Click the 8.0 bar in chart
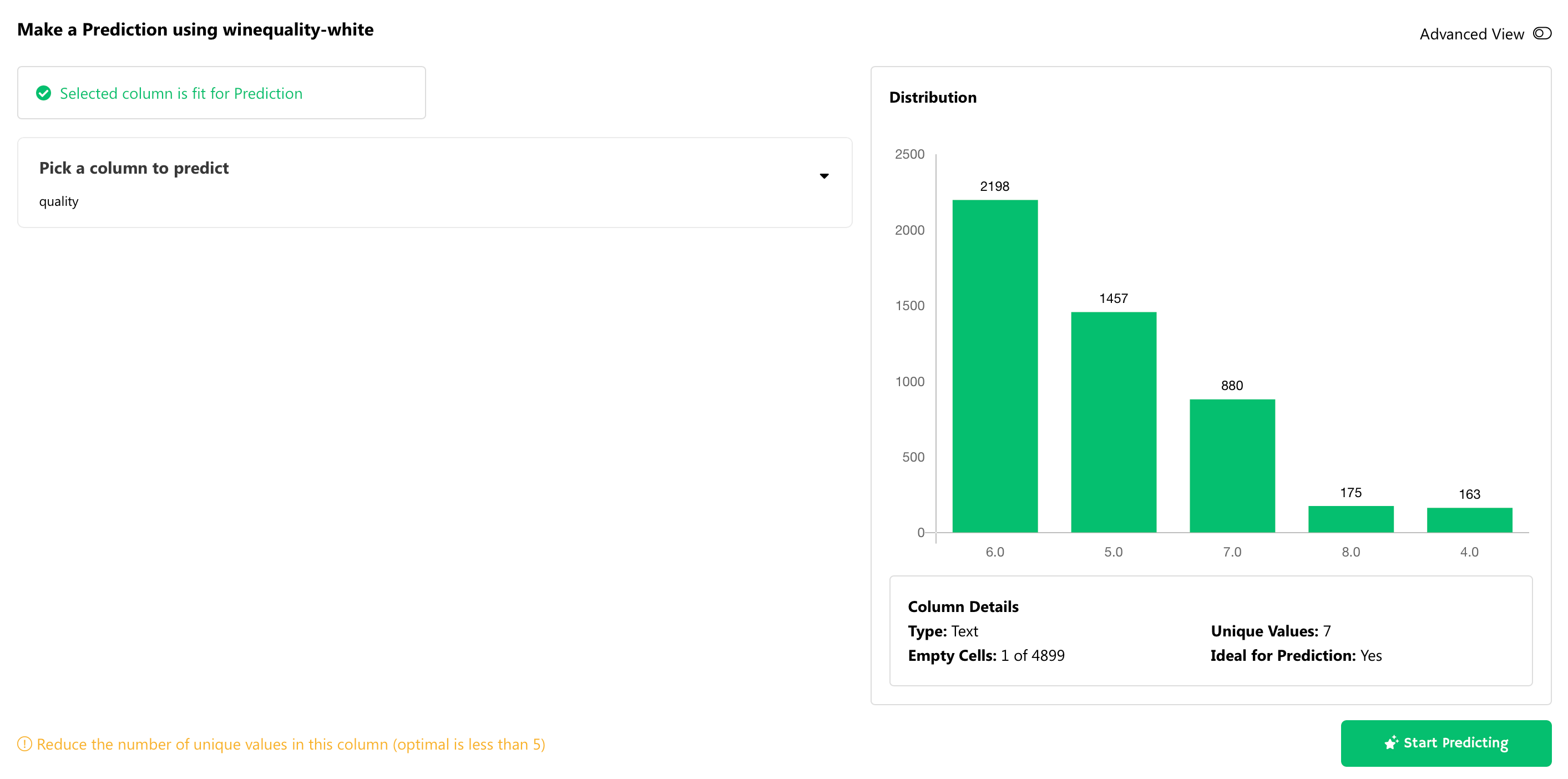 1350,519
